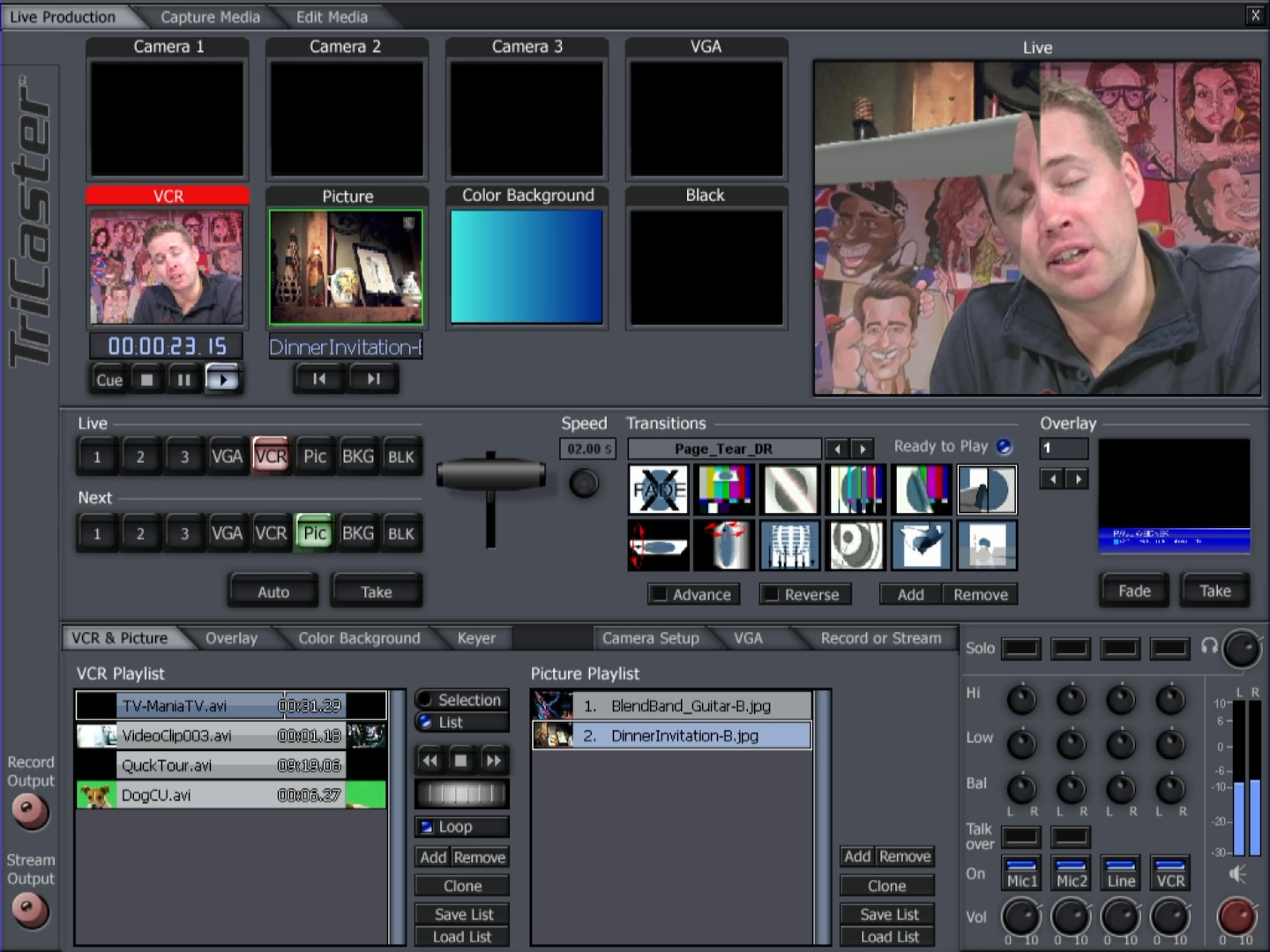Image resolution: width=1270 pixels, height=952 pixels.
Task: Toggle Mic2 On button
Action: (x=1071, y=873)
